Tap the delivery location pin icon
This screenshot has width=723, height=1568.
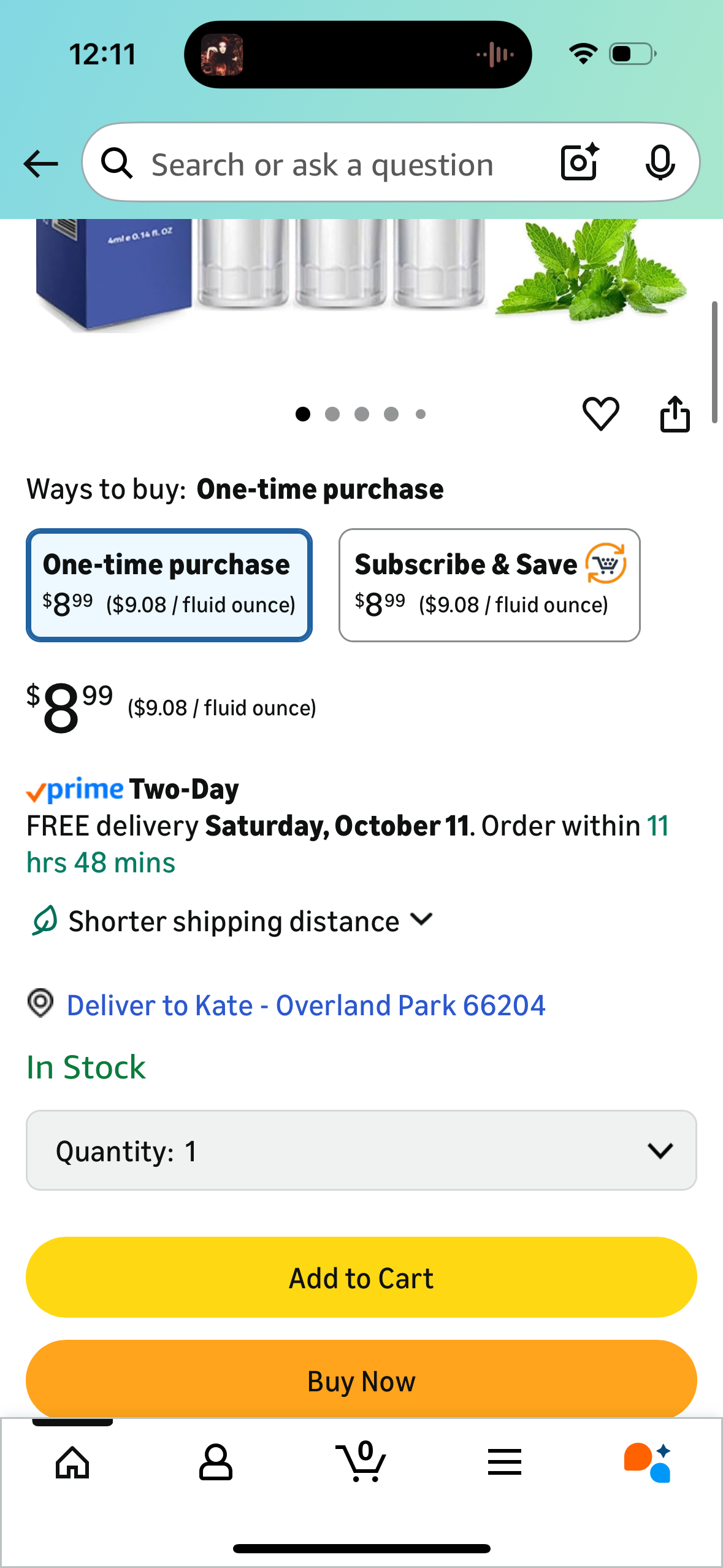coord(41,1004)
